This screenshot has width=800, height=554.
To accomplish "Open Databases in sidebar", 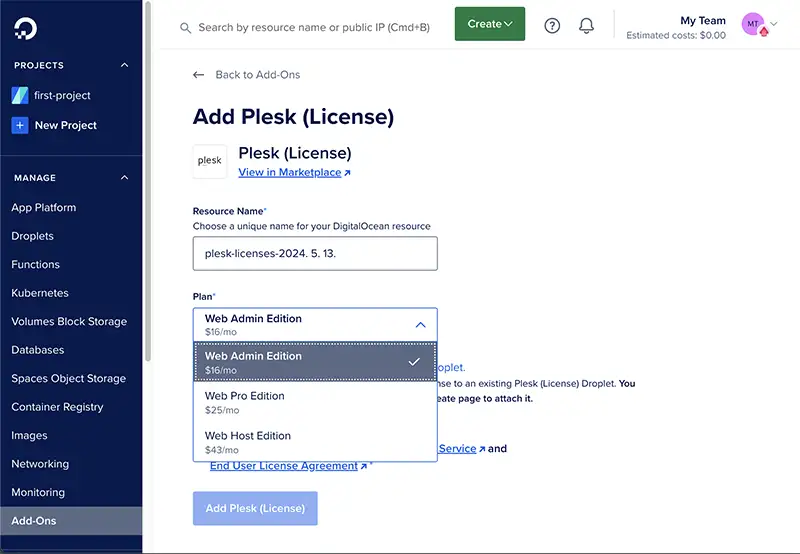I will 38,350.
